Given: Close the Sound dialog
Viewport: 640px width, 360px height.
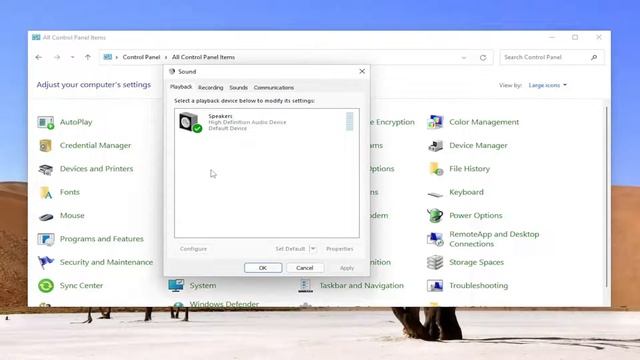Looking at the screenshot, I should pyautogui.click(x=362, y=71).
